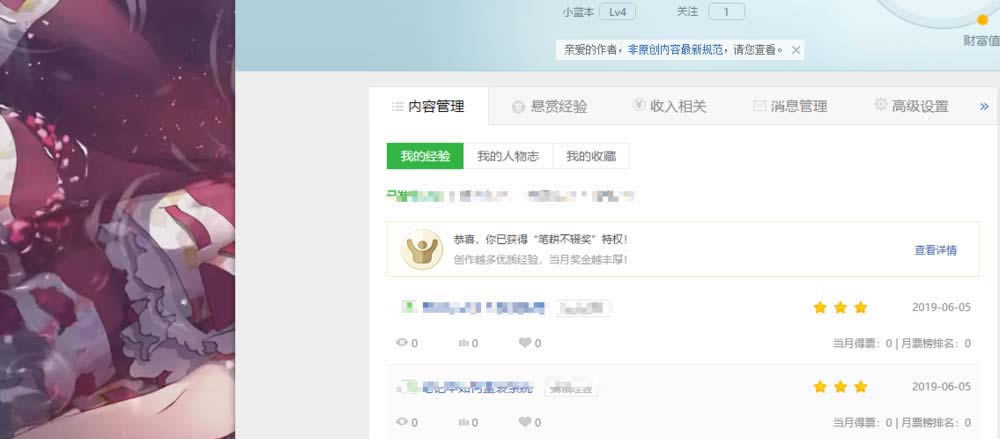Open the 悬赏经验 tab
The width and height of the screenshot is (1000, 439).
pos(549,106)
